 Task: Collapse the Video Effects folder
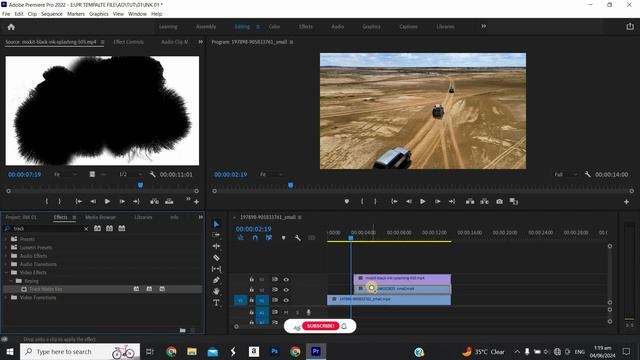[6, 273]
